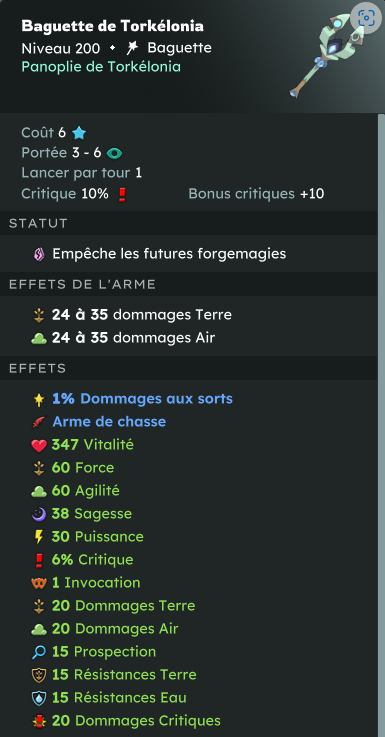Click the magnifying glass Prospection icon
385x737 pixels.
(39, 652)
